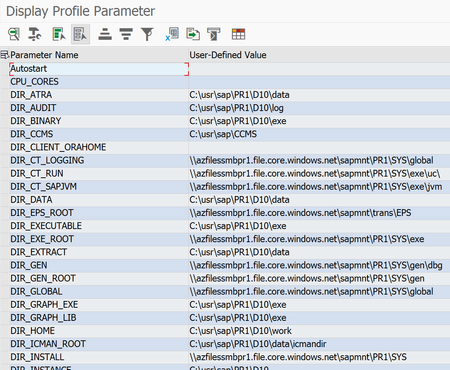Click the export-to-local-file green arrow icon
The width and height of the screenshot is (450, 370).
click(x=193, y=34)
